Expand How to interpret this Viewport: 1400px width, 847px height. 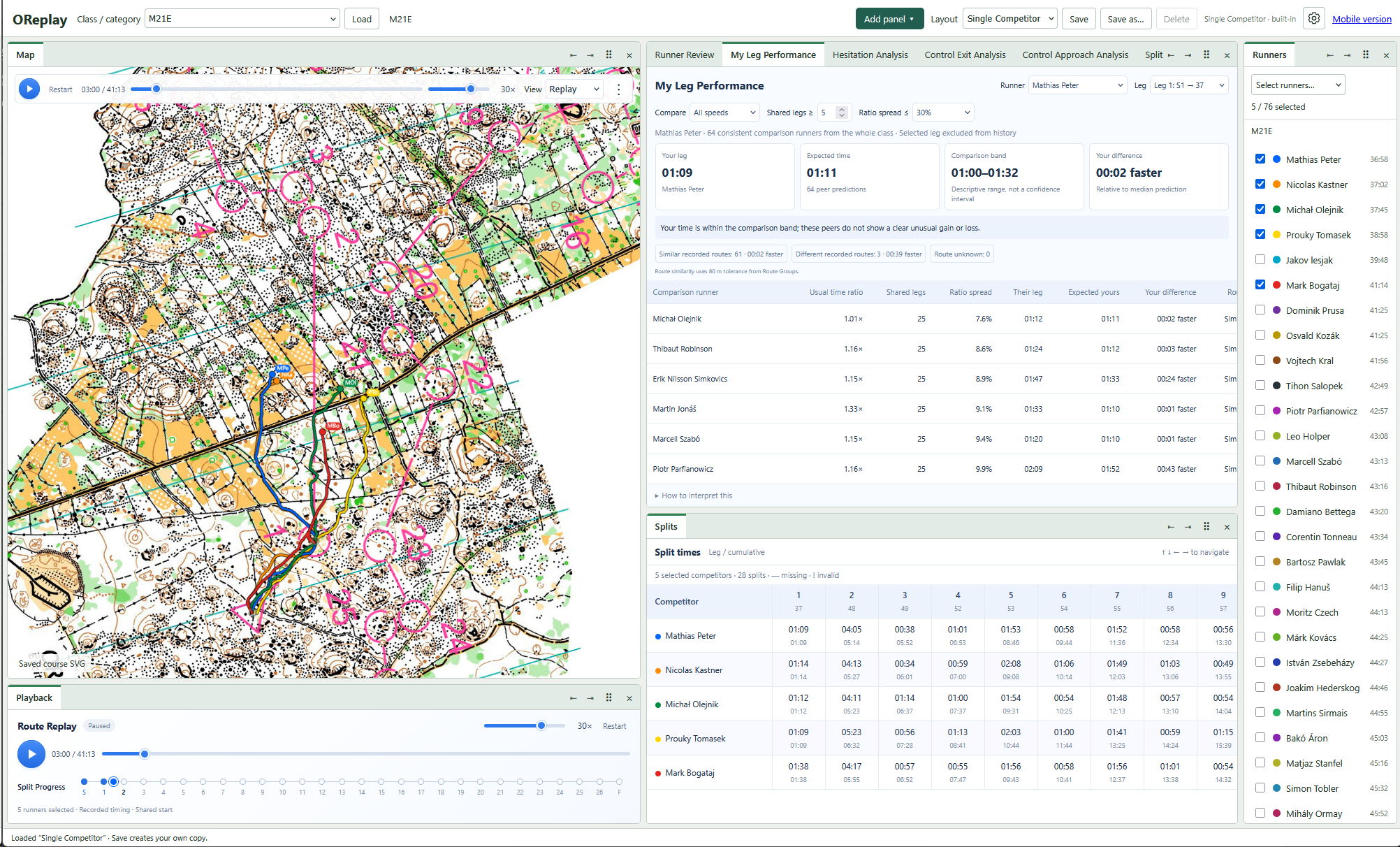click(x=693, y=495)
